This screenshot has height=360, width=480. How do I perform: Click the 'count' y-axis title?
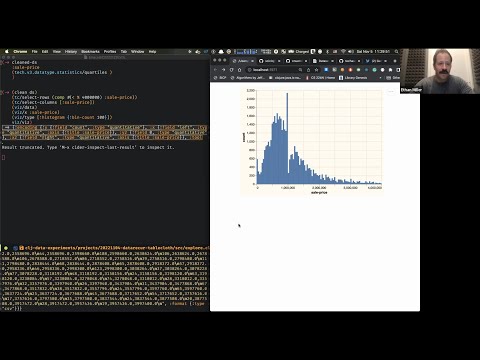244,137
